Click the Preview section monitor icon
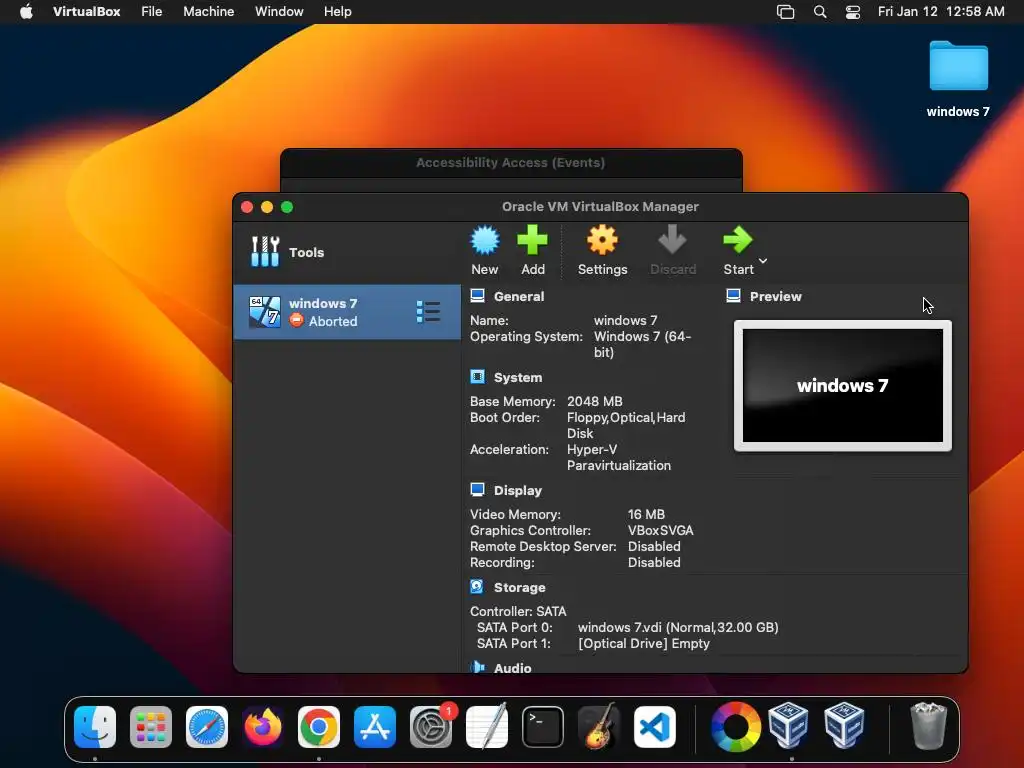The image size is (1024, 768). coord(733,296)
